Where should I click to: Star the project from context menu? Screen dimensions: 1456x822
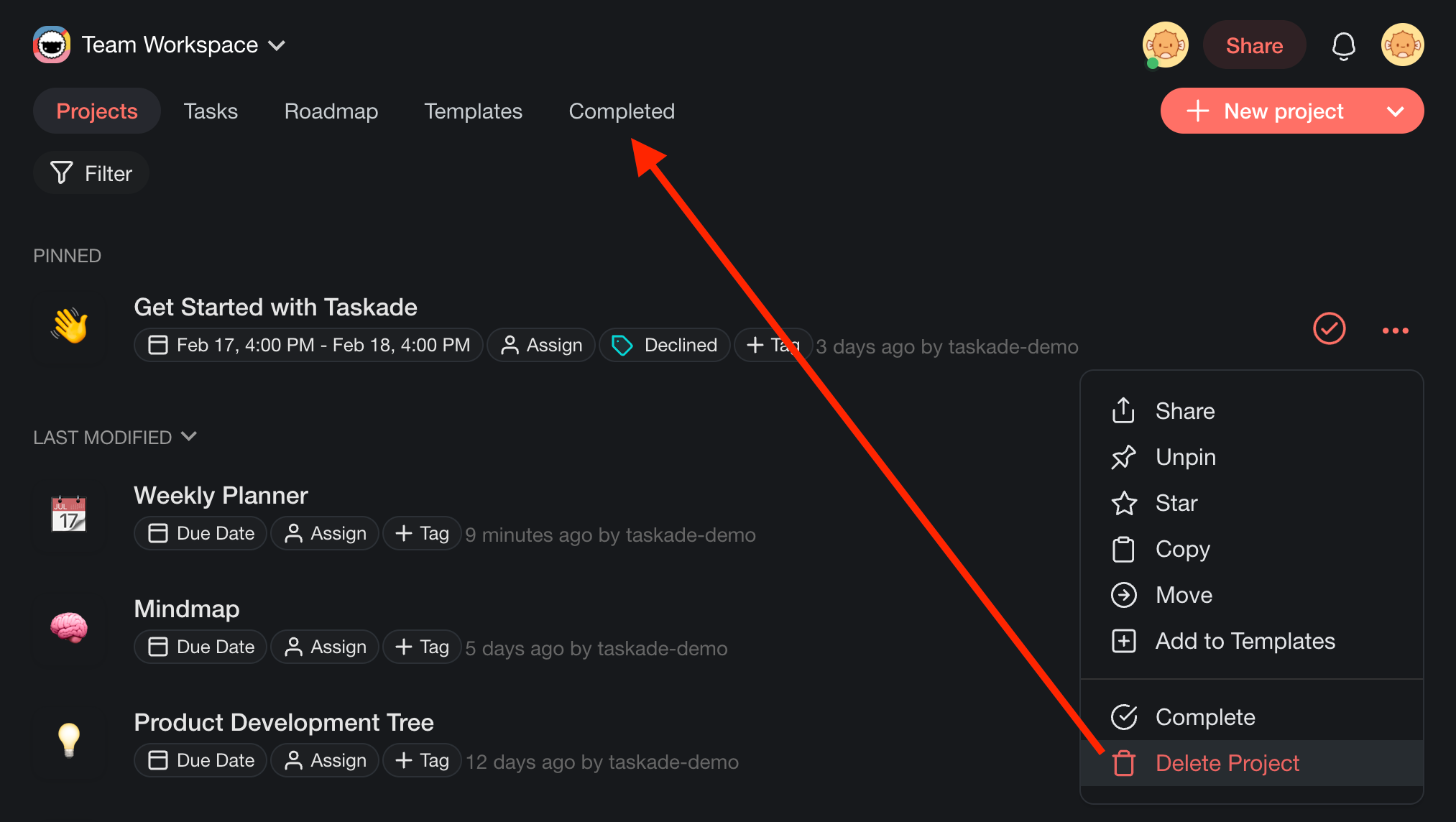(1176, 503)
